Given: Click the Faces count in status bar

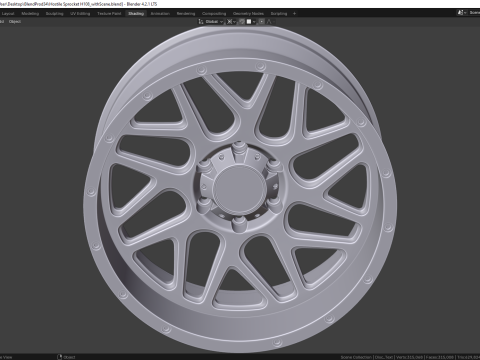Looking at the screenshot, I should pos(440,357).
